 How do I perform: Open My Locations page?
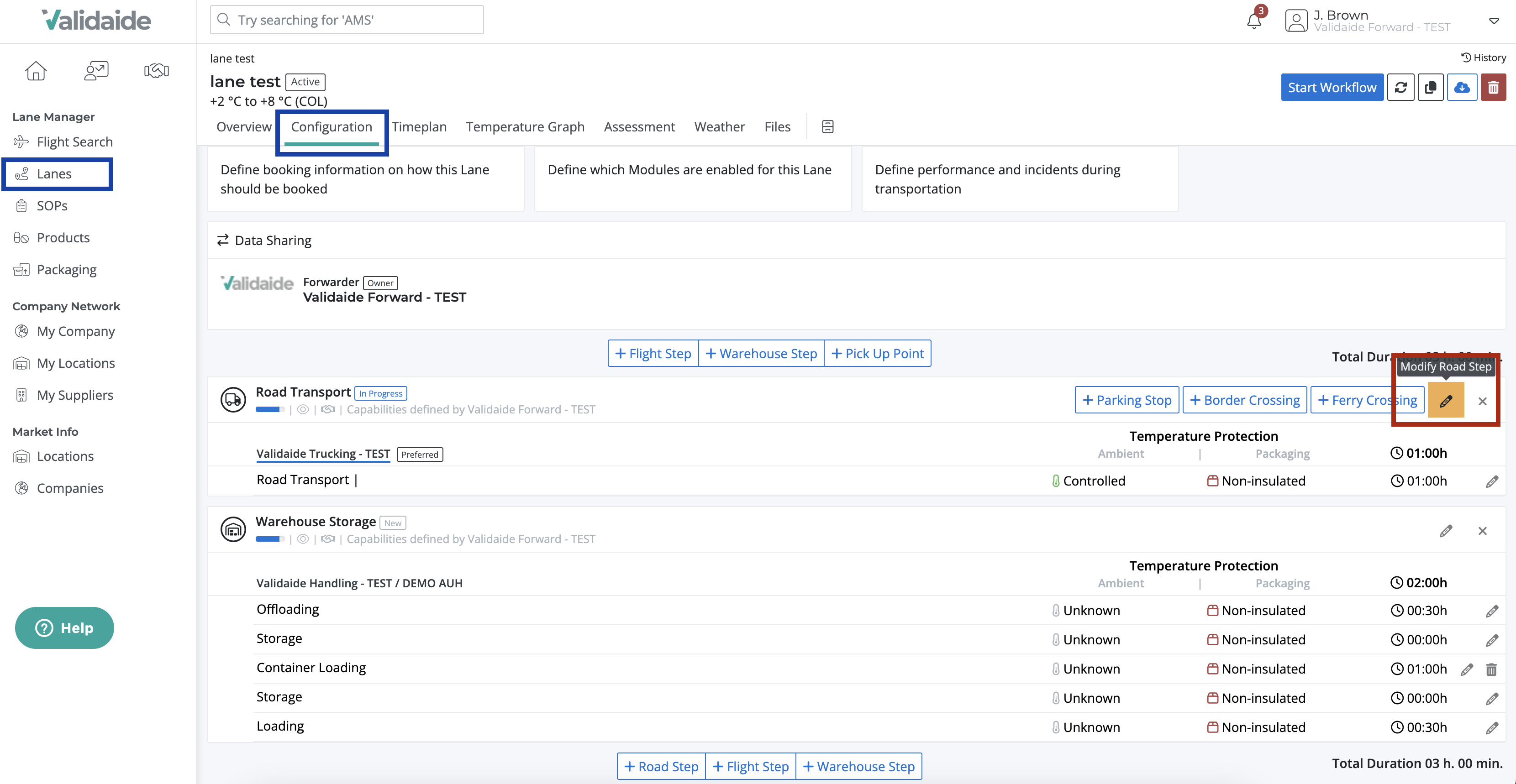[x=64, y=363]
